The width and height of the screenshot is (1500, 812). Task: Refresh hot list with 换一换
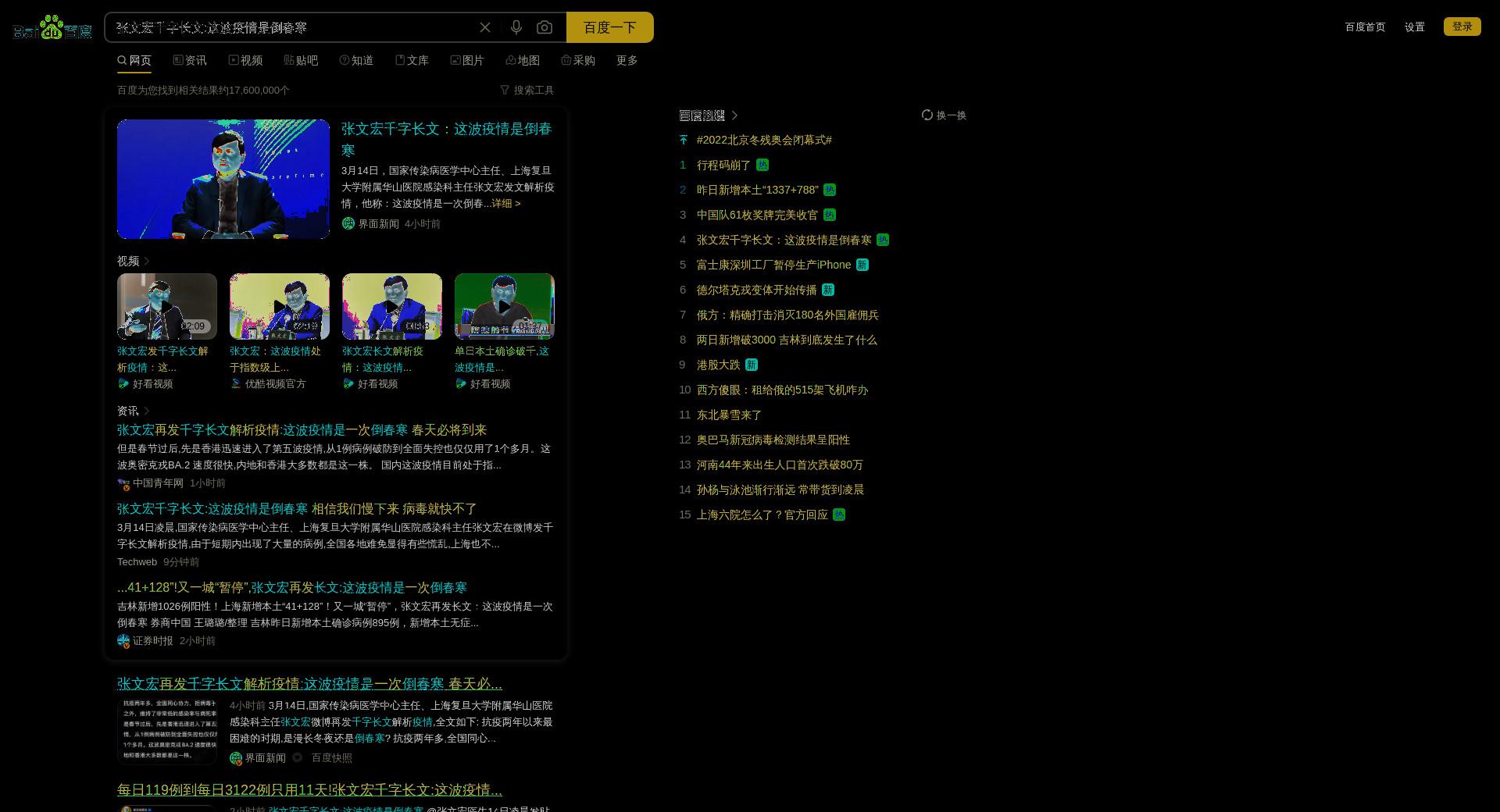(x=945, y=115)
